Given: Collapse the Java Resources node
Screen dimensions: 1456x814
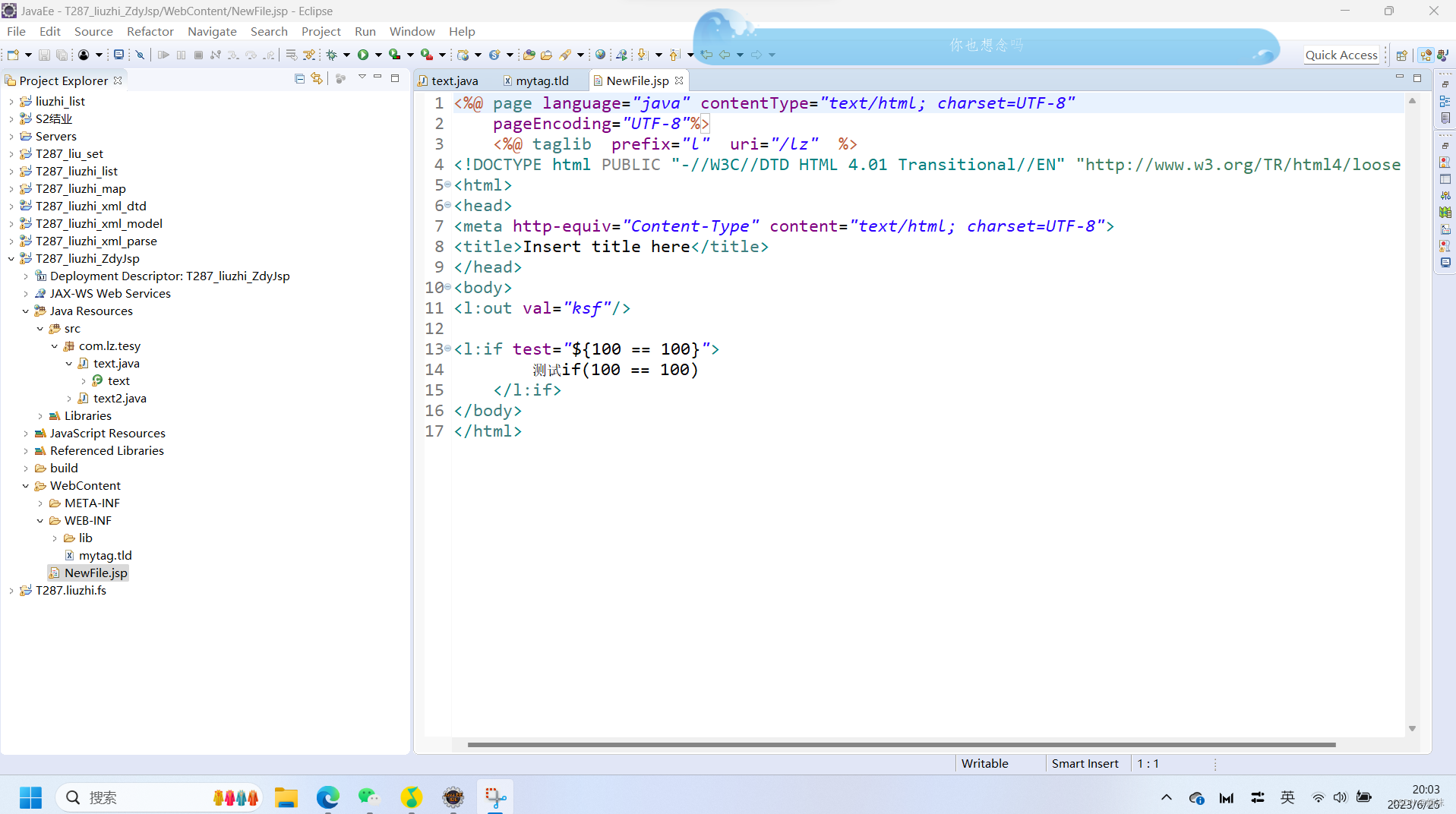Looking at the screenshot, I should [x=25, y=311].
